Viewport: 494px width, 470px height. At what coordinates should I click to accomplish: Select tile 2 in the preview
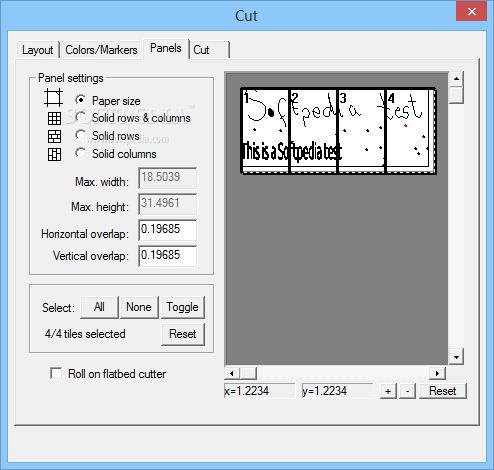pyautogui.click(x=314, y=130)
